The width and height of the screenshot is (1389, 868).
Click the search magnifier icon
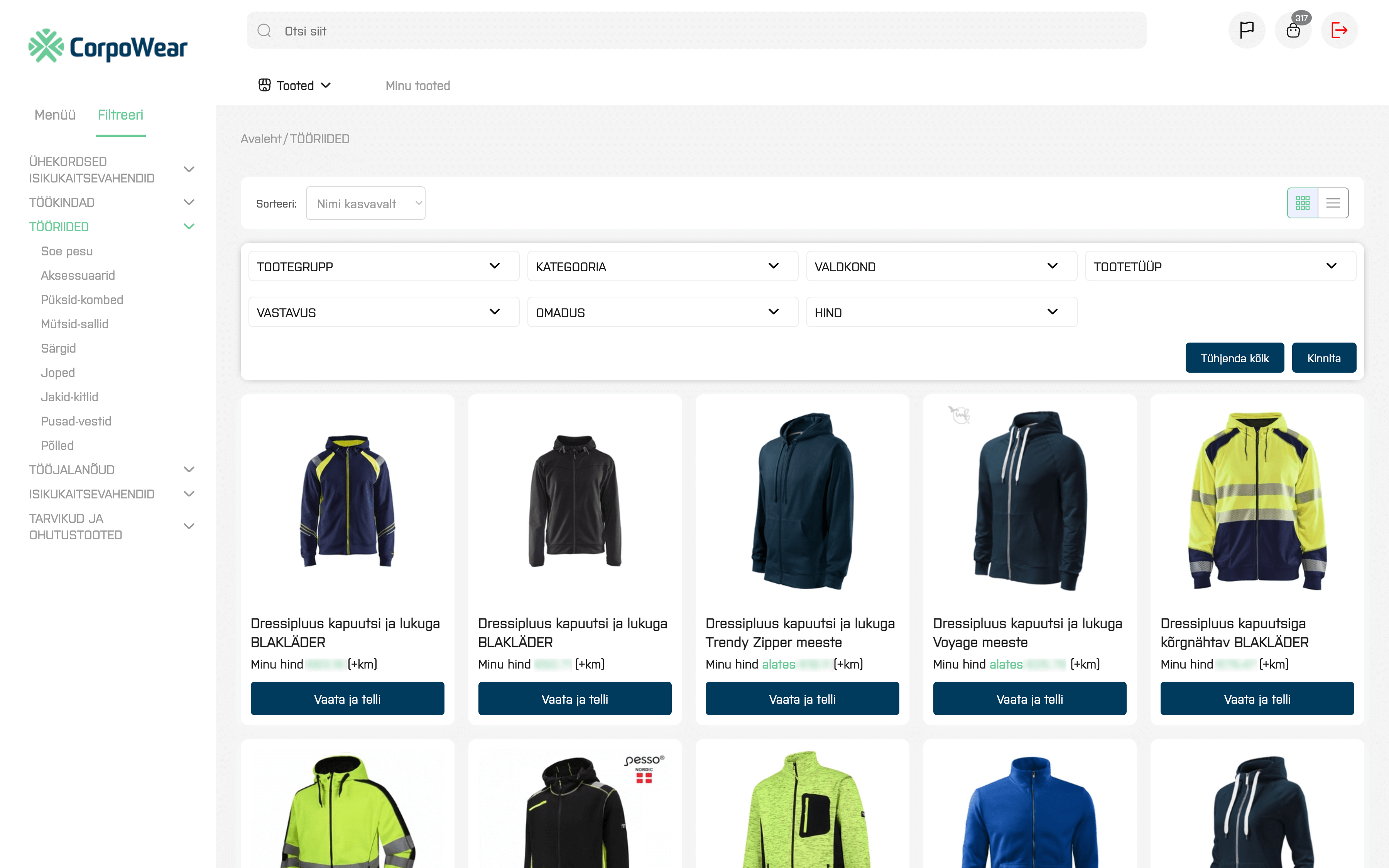(x=264, y=30)
